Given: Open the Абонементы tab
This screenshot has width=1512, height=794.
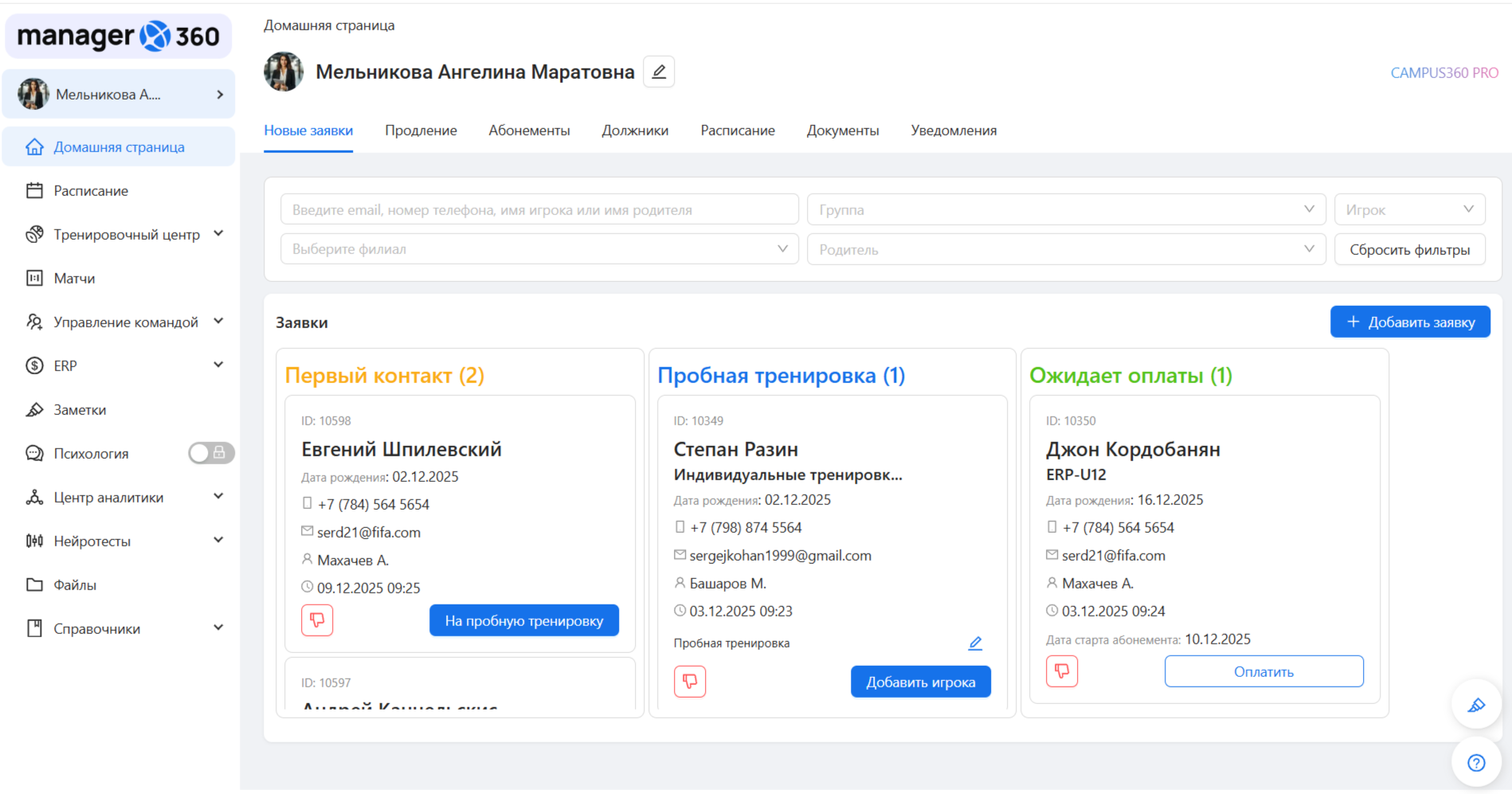Looking at the screenshot, I should (529, 130).
